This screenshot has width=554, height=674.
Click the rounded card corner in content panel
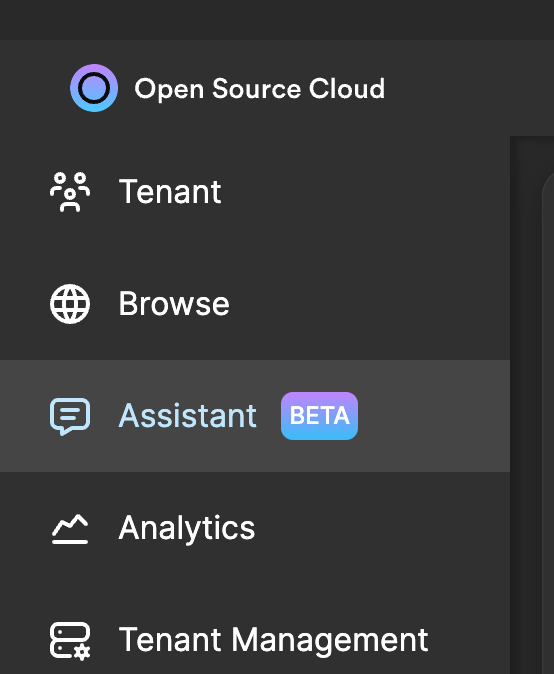pos(548,185)
